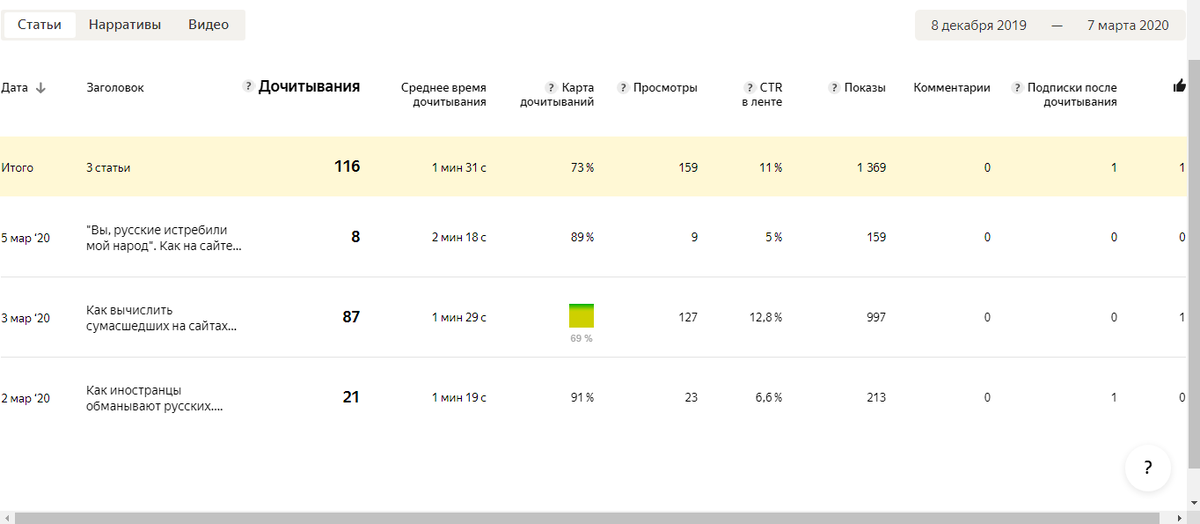The height and width of the screenshot is (524, 1200).
Task: Click help icon next to Показы header
Action: click(x=834, y=88)
